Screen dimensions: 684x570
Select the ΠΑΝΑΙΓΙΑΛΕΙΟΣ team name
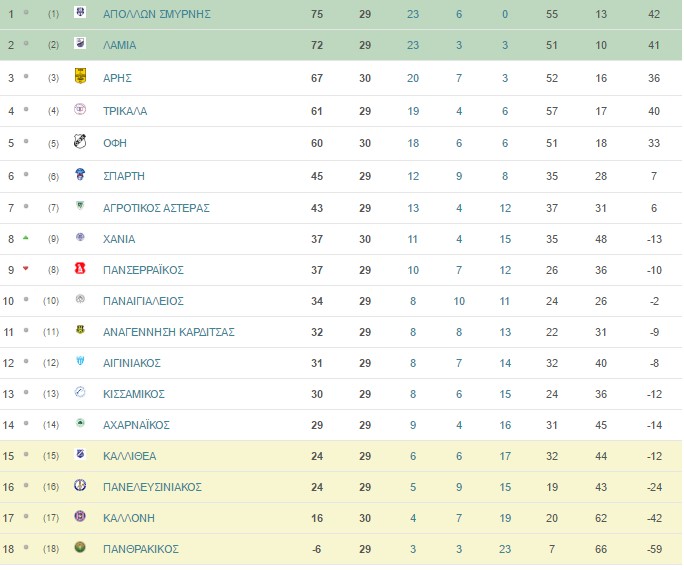[x=143, y=301]
